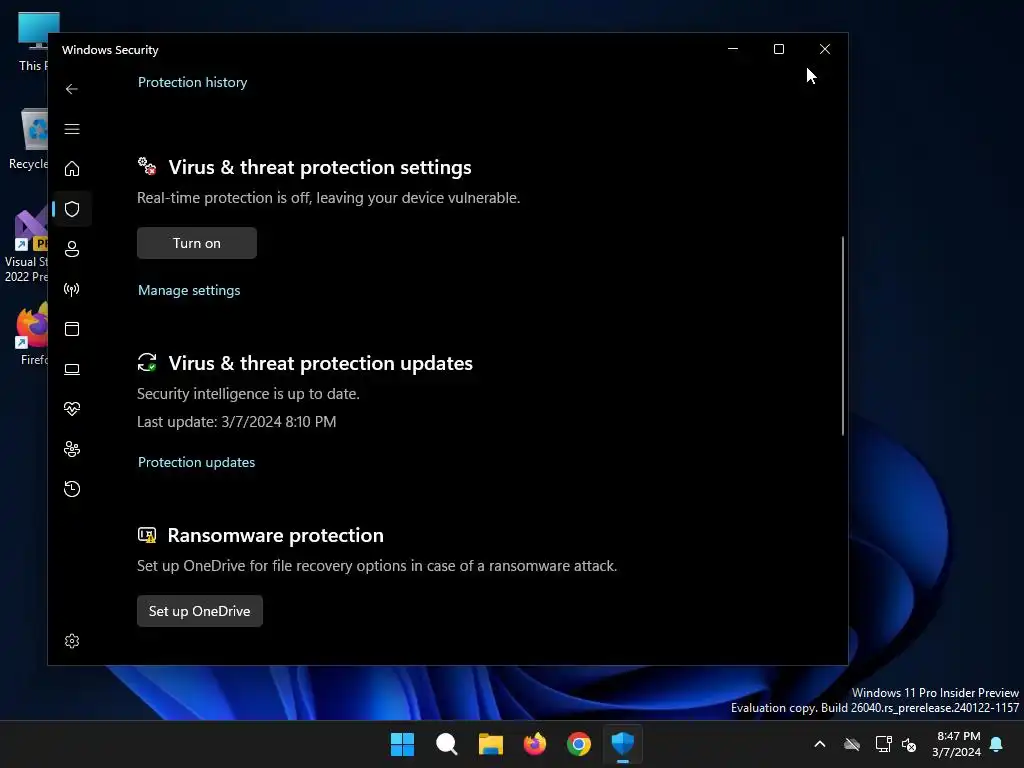Click the protection updates refresh icon
The image size is (1024, 768).
147,362
